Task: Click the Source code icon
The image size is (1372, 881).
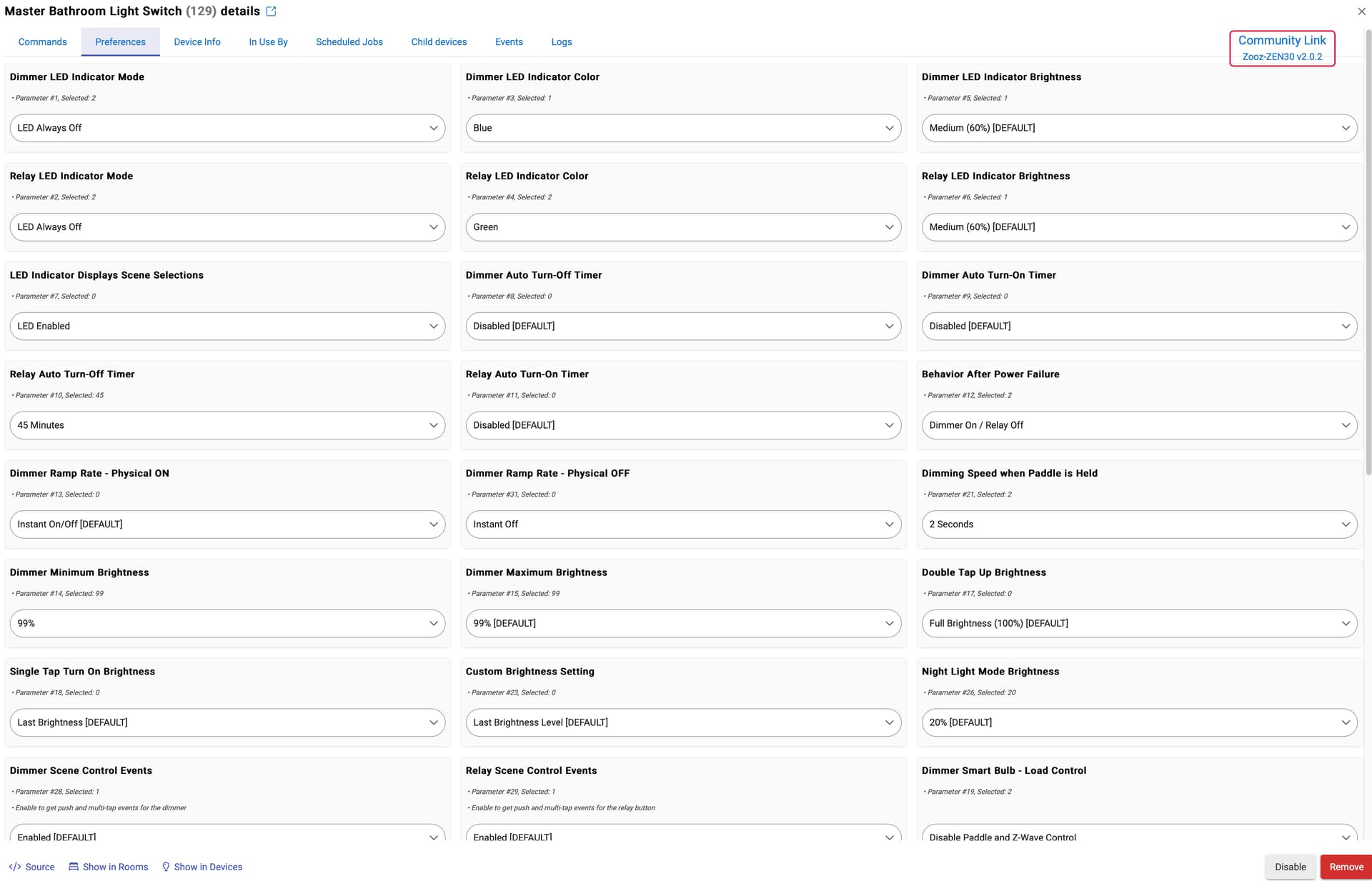Action: 15,867
